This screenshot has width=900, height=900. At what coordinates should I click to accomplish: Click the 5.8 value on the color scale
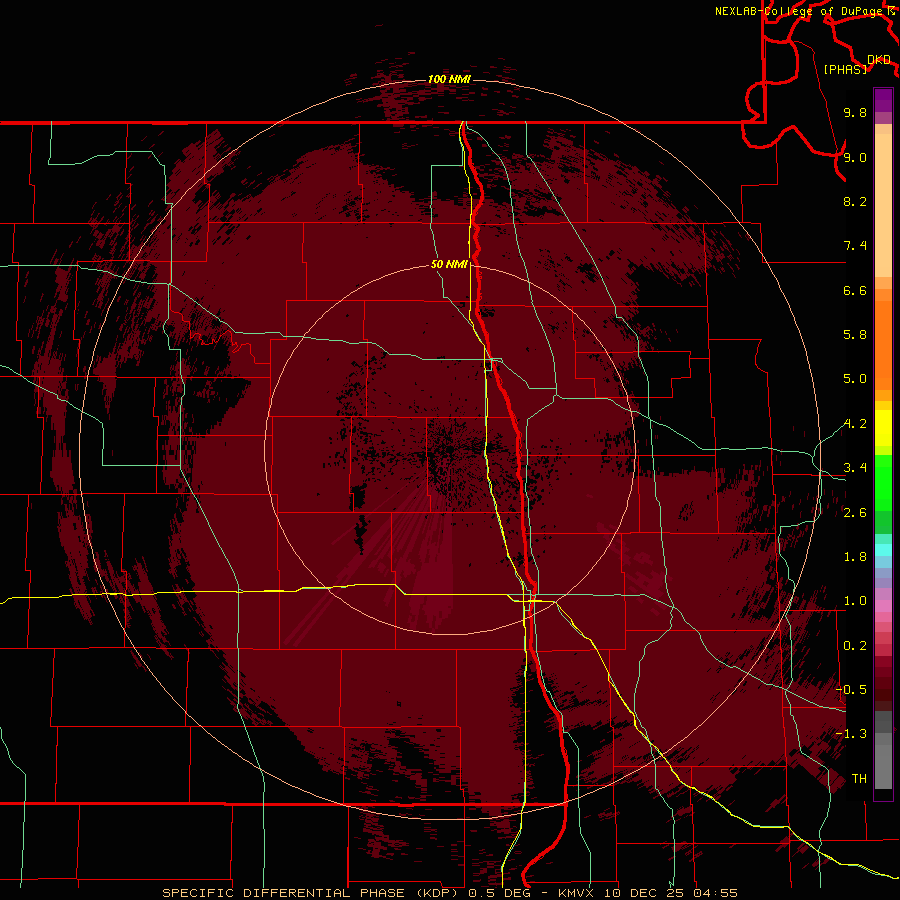(x=855, y=335)
